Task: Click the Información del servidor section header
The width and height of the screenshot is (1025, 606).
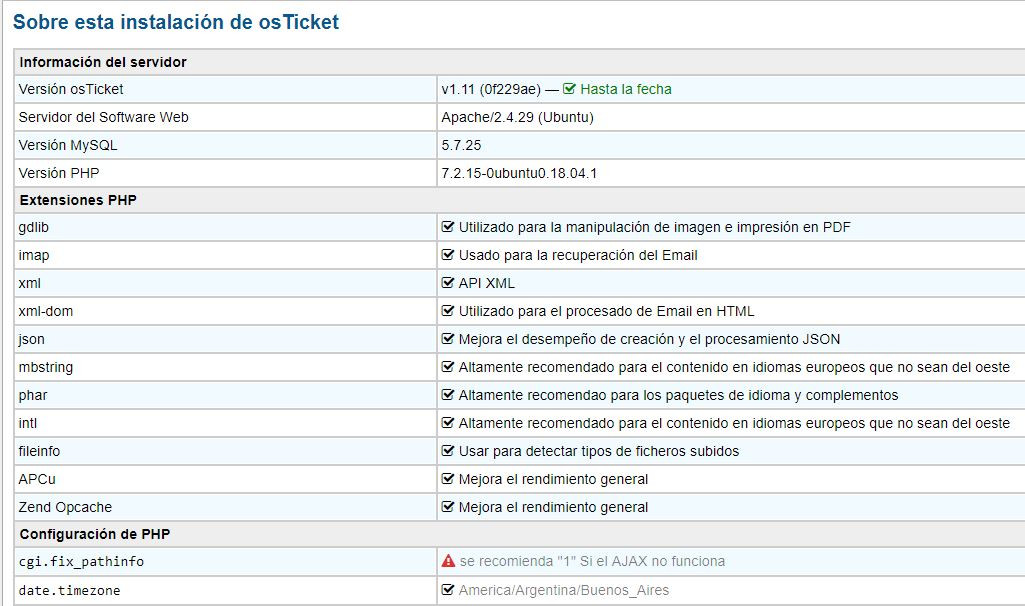Action: click(x=103, y=62)
